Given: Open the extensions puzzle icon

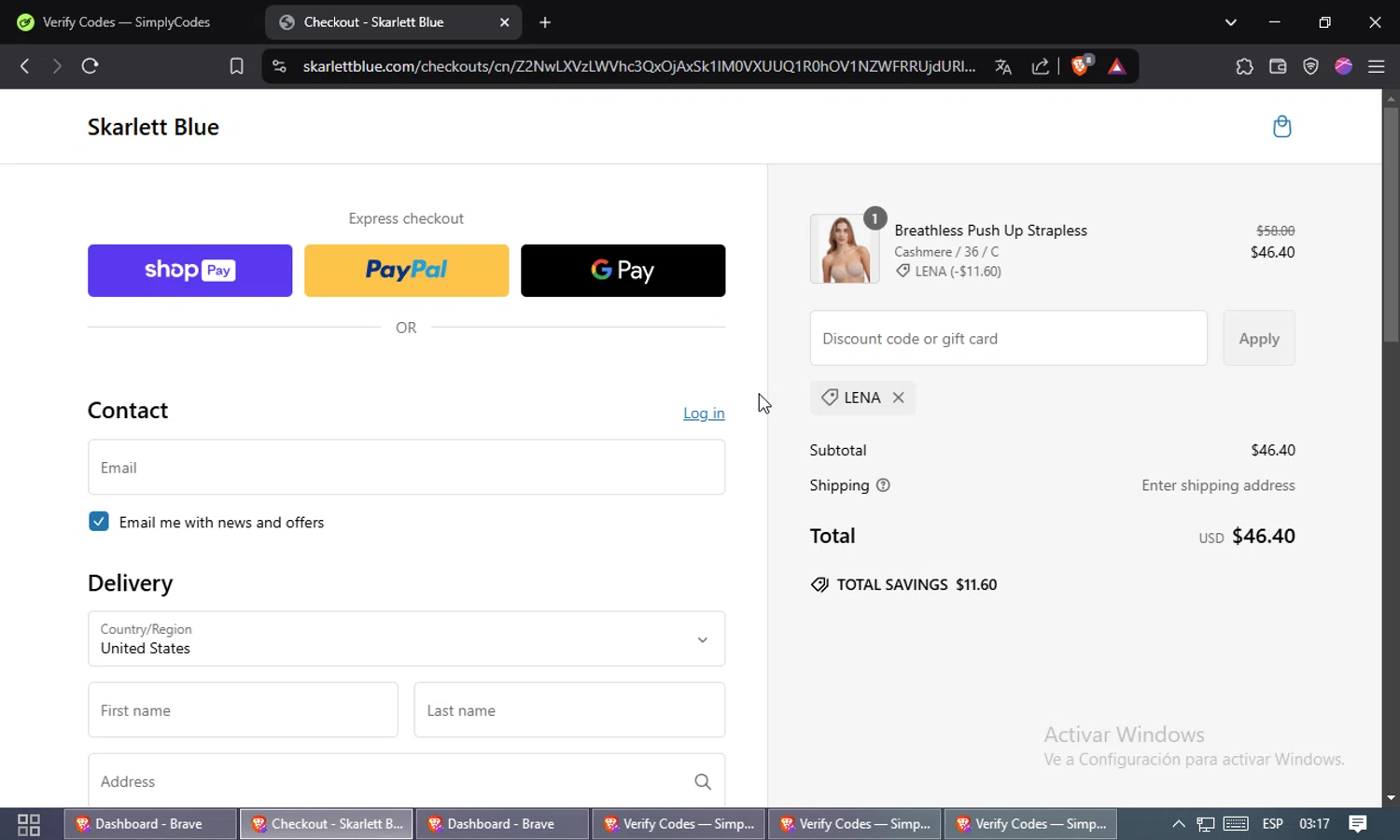Looking at the screenshot, I should pyautogui.click(x=1244, y=66).
